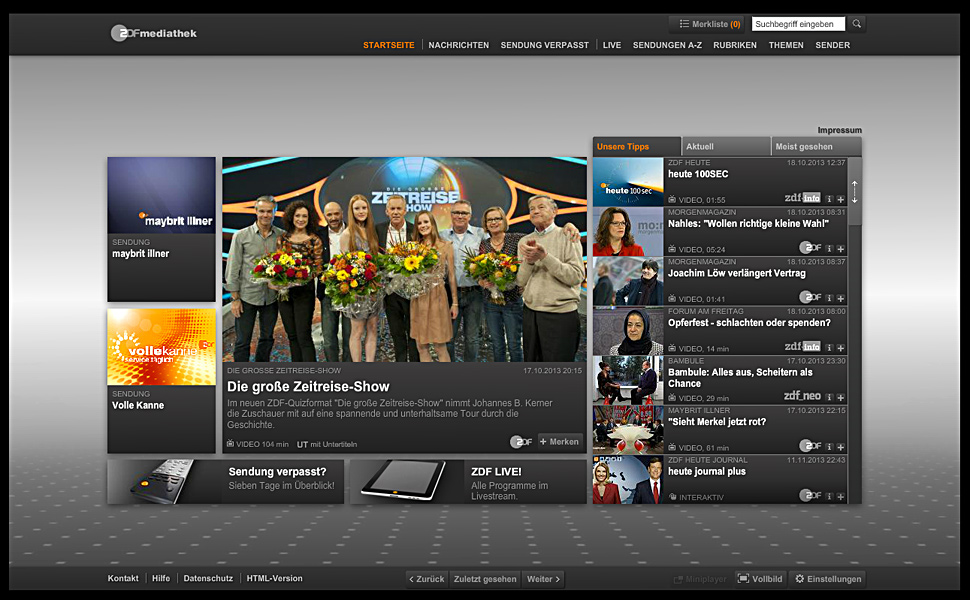Image resolution: width=970 pixels, height=600 pixels.
Task: Click the search magnifier icon
Action: pyautogui.click(x=857, y=24)
